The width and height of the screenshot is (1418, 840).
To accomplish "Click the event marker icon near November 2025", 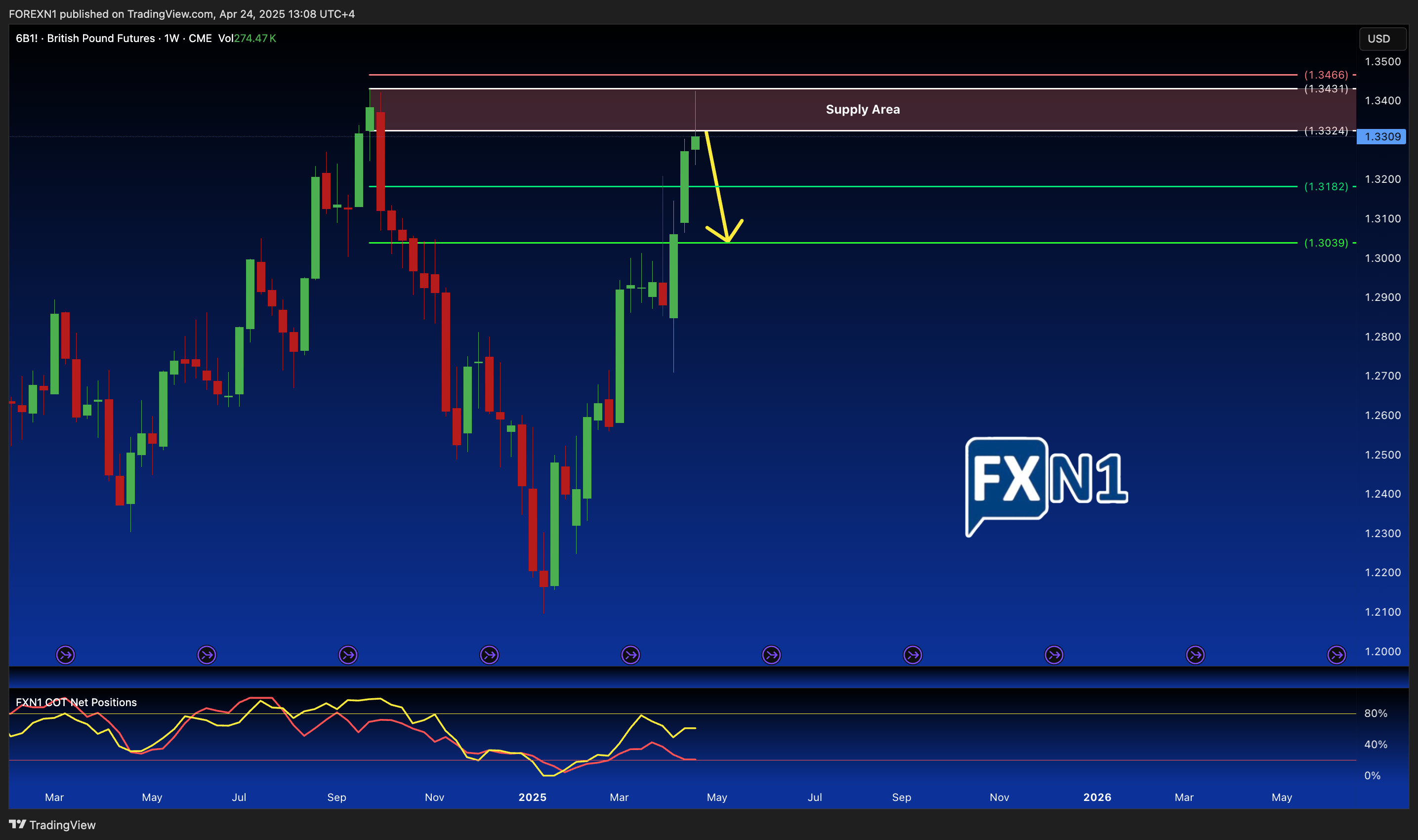I will tap(1054, 655).
